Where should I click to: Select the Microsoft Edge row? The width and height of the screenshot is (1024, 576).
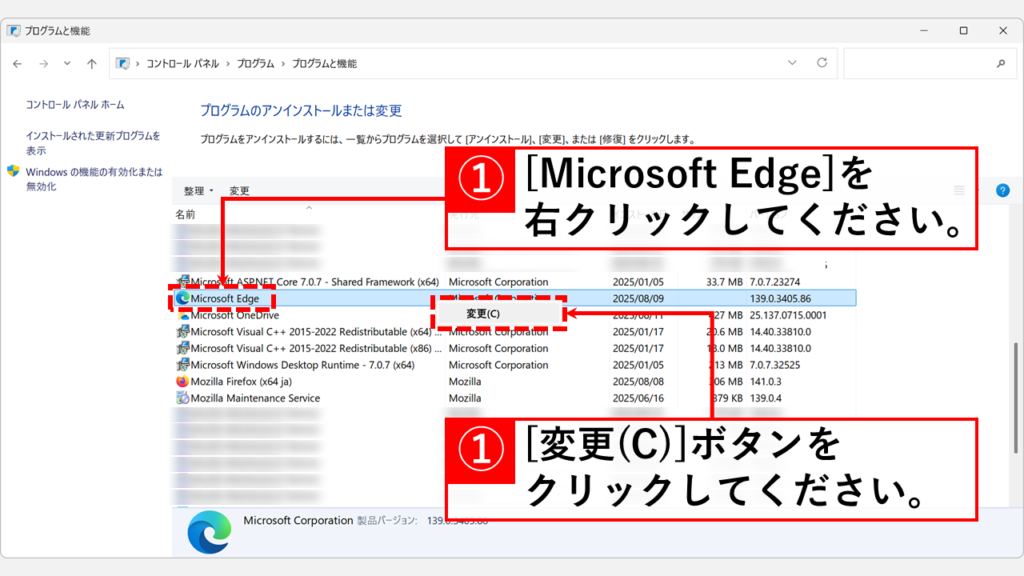click(x=515, y=298)
